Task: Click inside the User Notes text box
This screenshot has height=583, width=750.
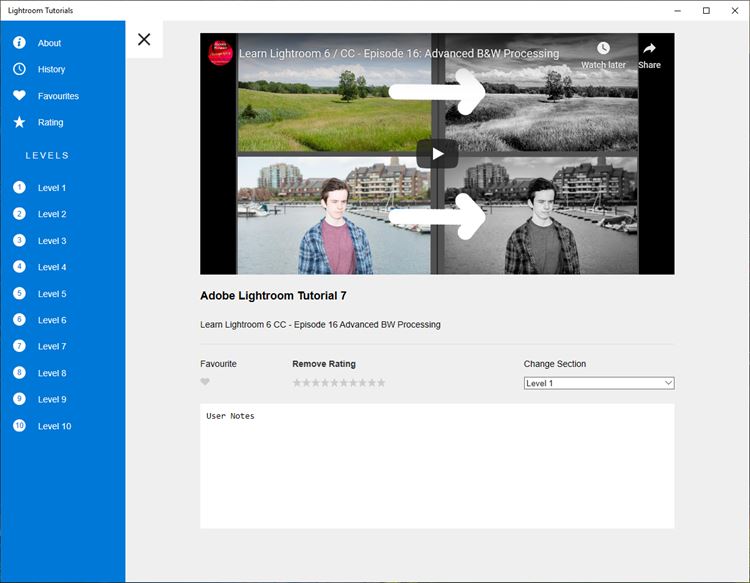Action: coord(437,466)
